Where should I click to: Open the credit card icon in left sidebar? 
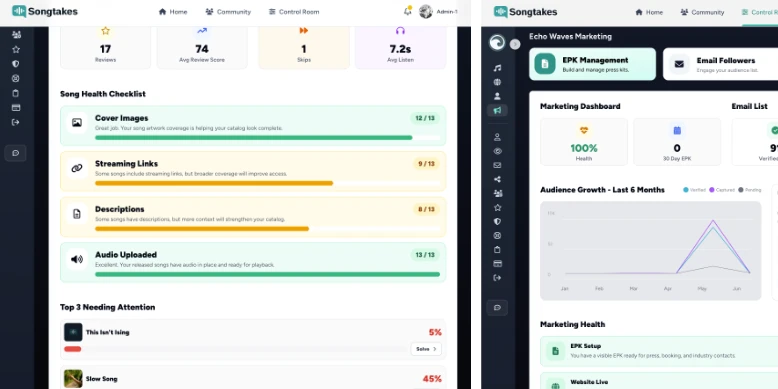click(x=16, y=108)
